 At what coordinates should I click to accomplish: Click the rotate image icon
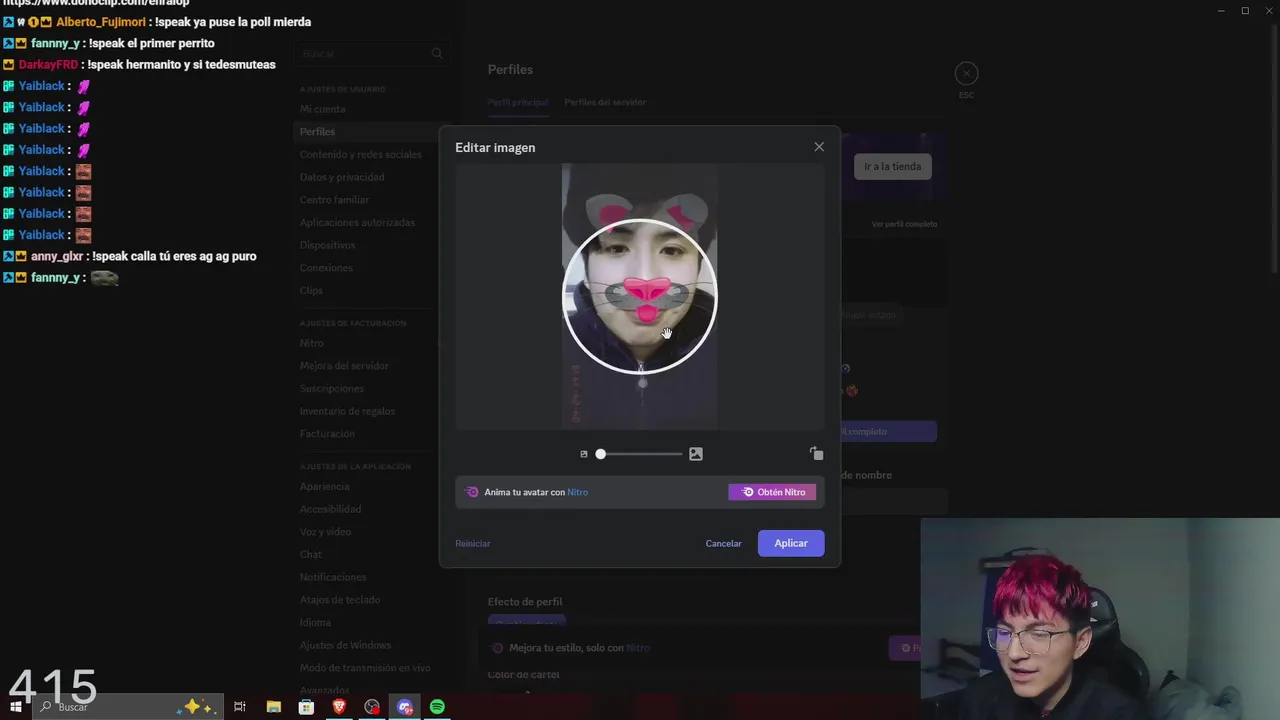[817, 454]
